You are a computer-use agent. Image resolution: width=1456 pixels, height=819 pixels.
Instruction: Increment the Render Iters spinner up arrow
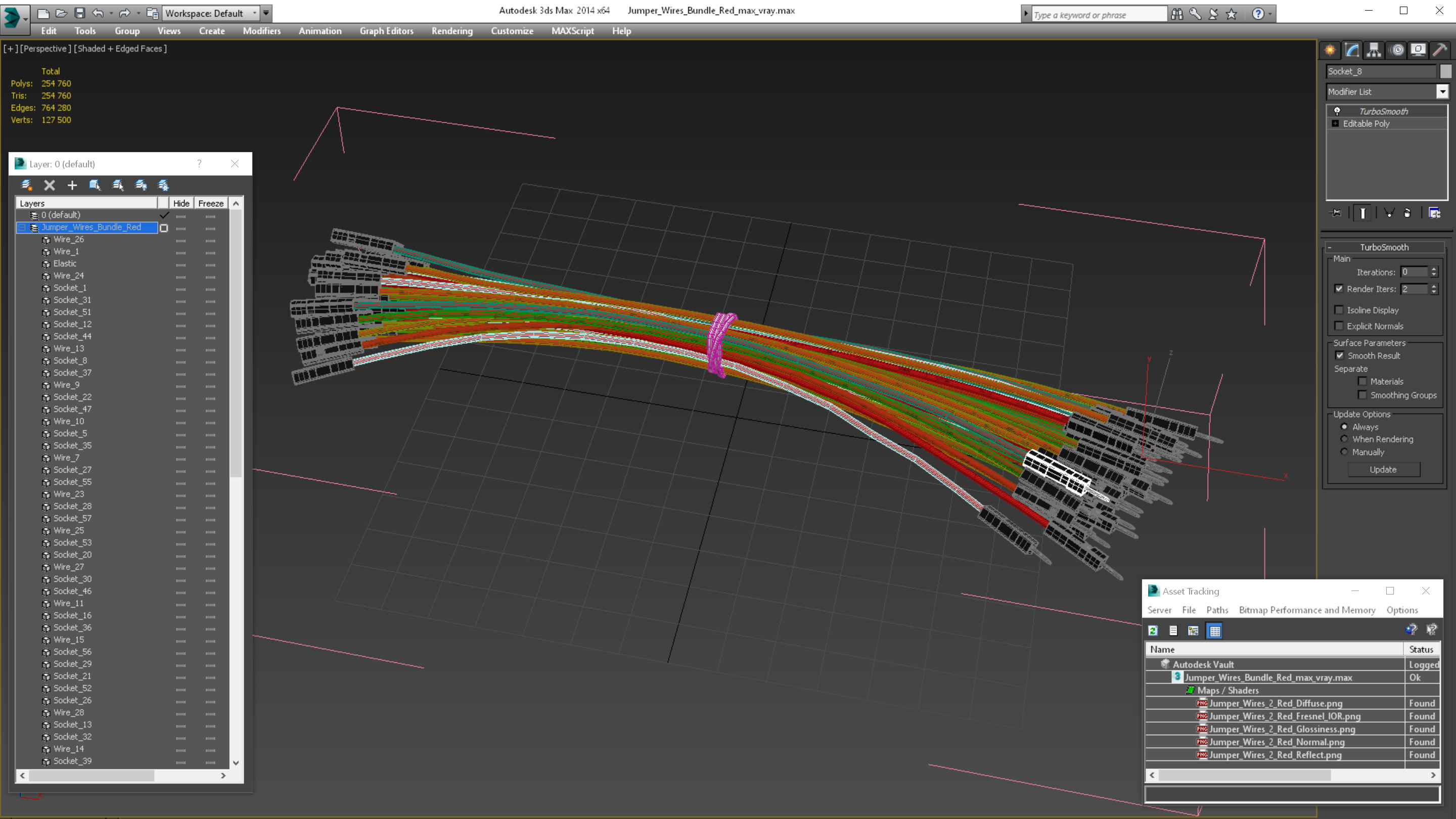coord(1434,286)
